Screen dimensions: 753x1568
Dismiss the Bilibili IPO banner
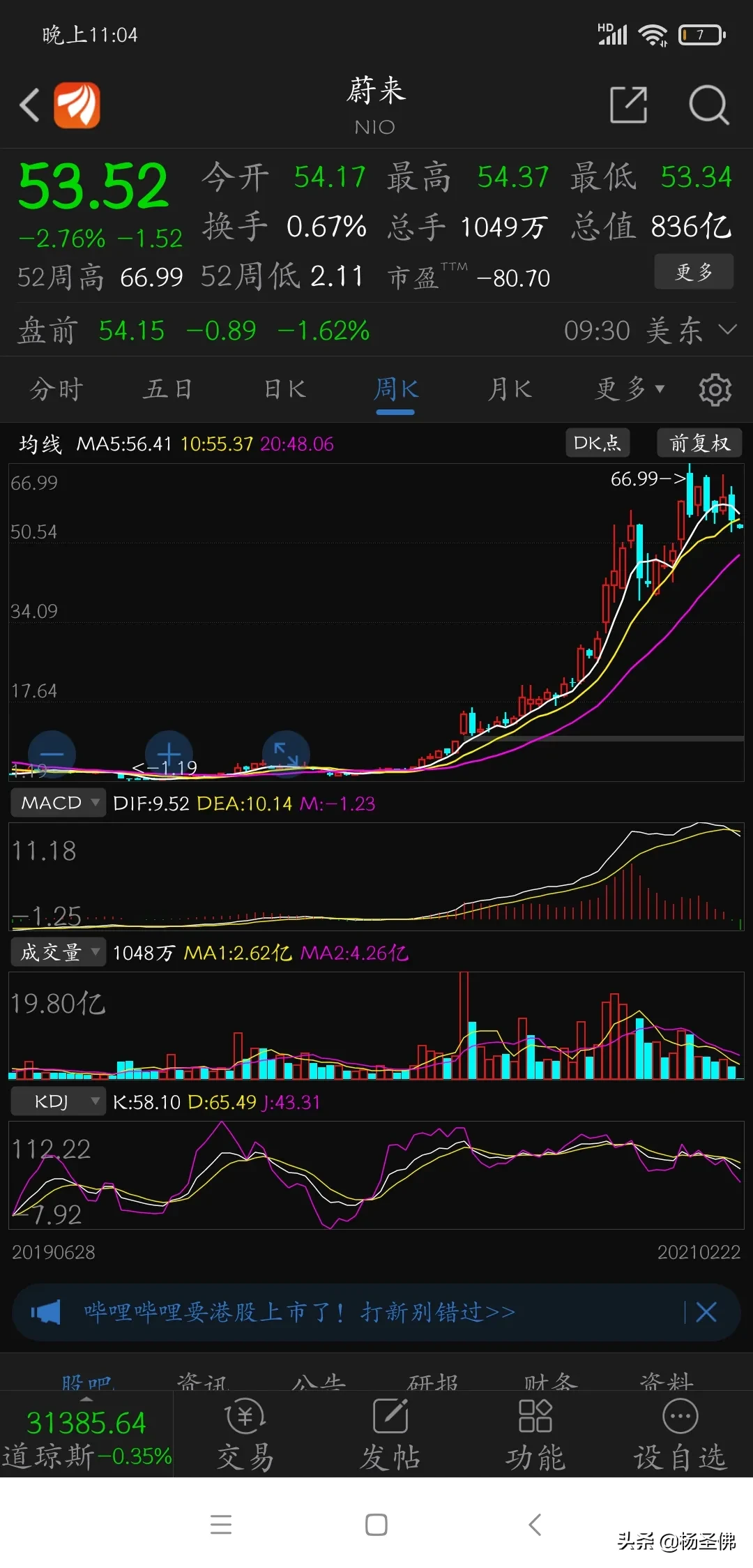click(x=706, y=1313)
